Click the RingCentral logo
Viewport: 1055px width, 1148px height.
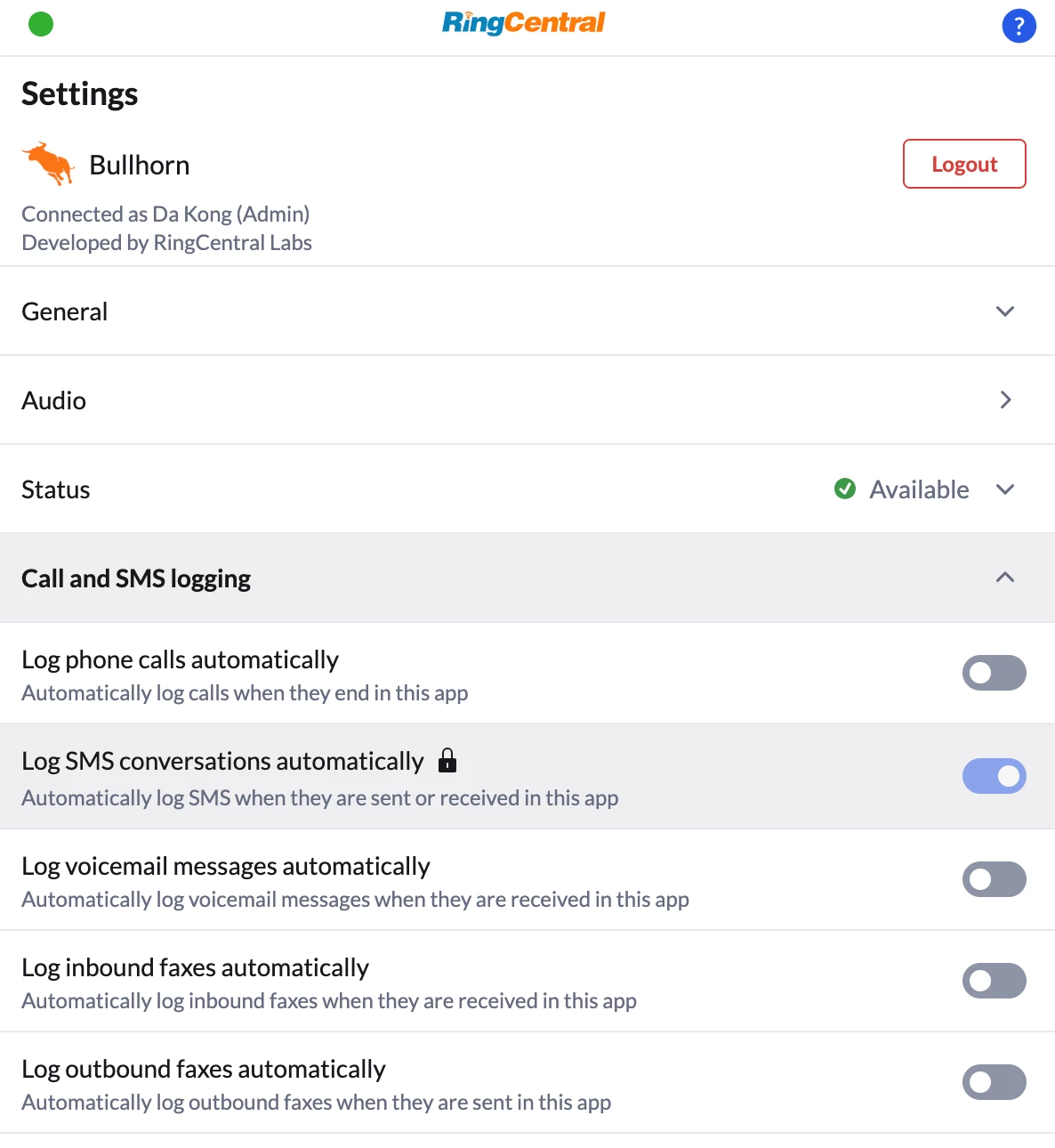point(524,22)
